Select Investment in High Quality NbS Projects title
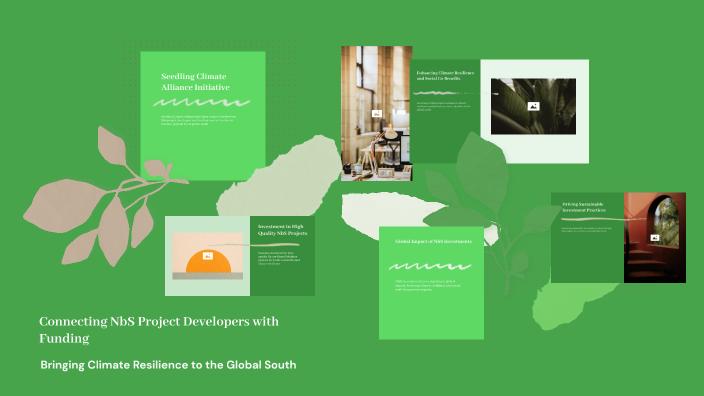 pos(282,230)
